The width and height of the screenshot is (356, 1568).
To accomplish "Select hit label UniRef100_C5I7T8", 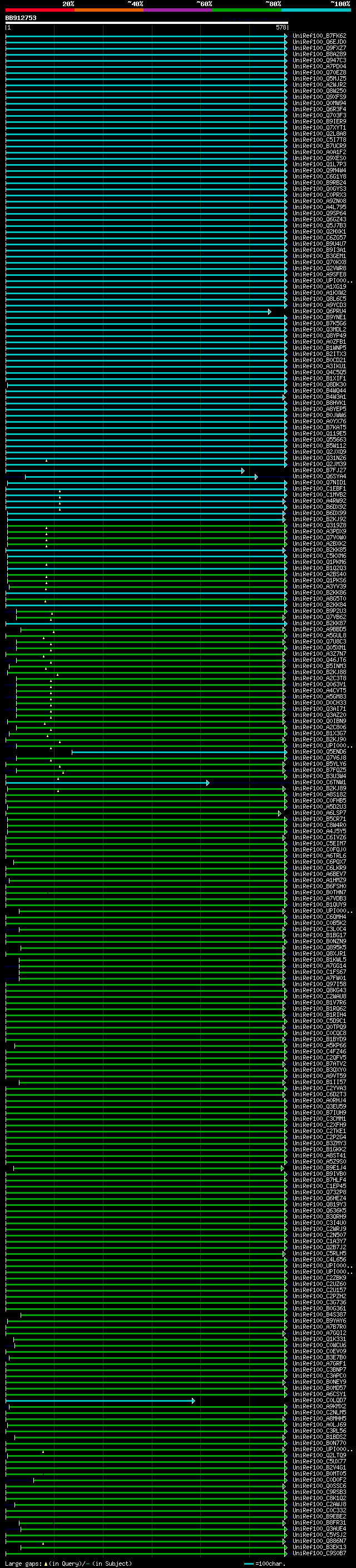I will (x=319, y=140).
